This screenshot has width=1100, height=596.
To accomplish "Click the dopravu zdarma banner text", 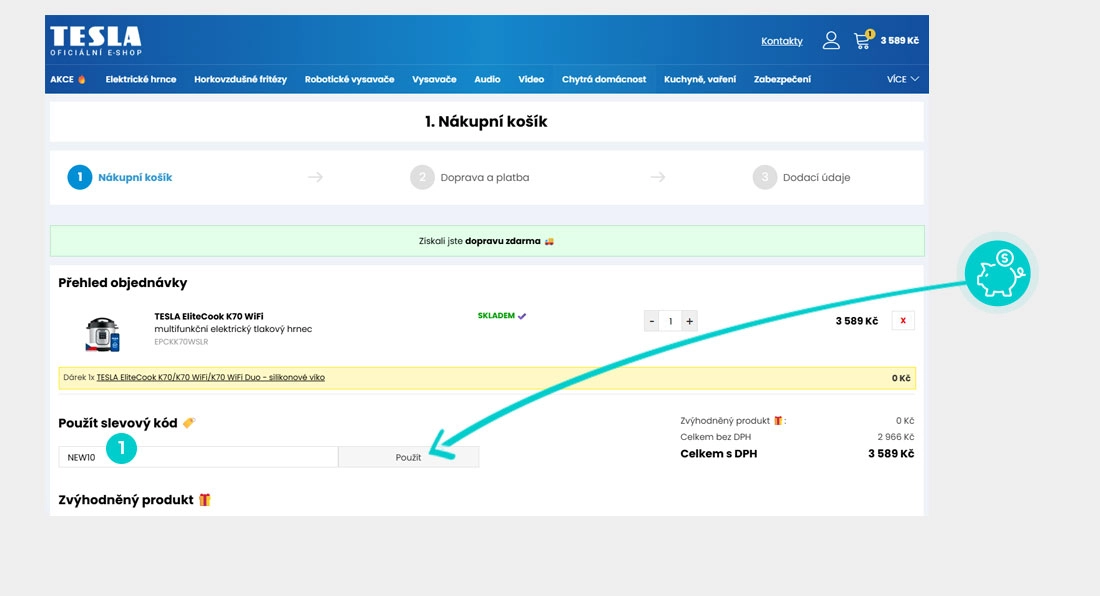I will 503,241.
